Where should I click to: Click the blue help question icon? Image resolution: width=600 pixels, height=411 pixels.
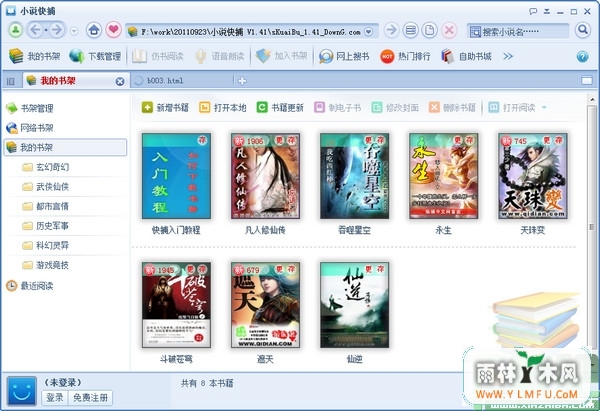(x=582, y=57)
